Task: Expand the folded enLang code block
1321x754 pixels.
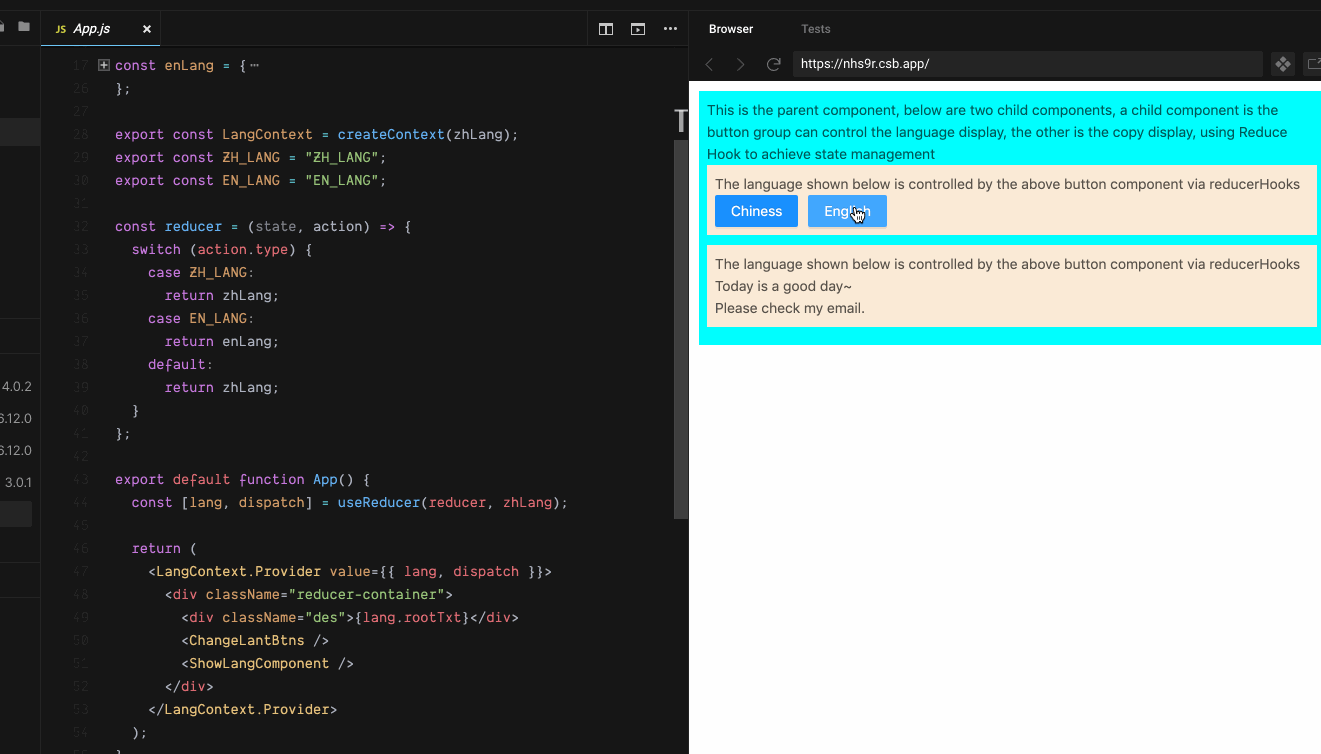Action: tap(104, 65)
